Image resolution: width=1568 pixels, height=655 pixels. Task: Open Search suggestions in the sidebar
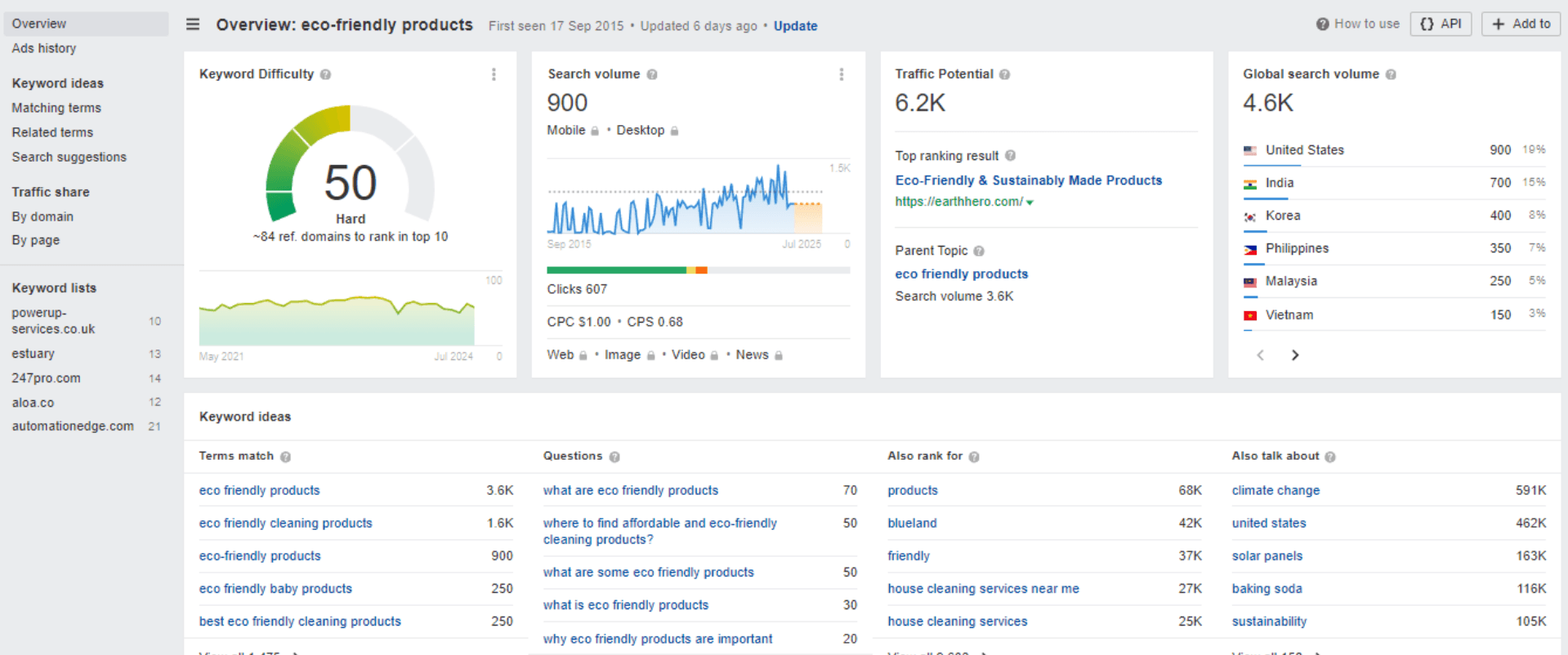(x=69, y=157)
